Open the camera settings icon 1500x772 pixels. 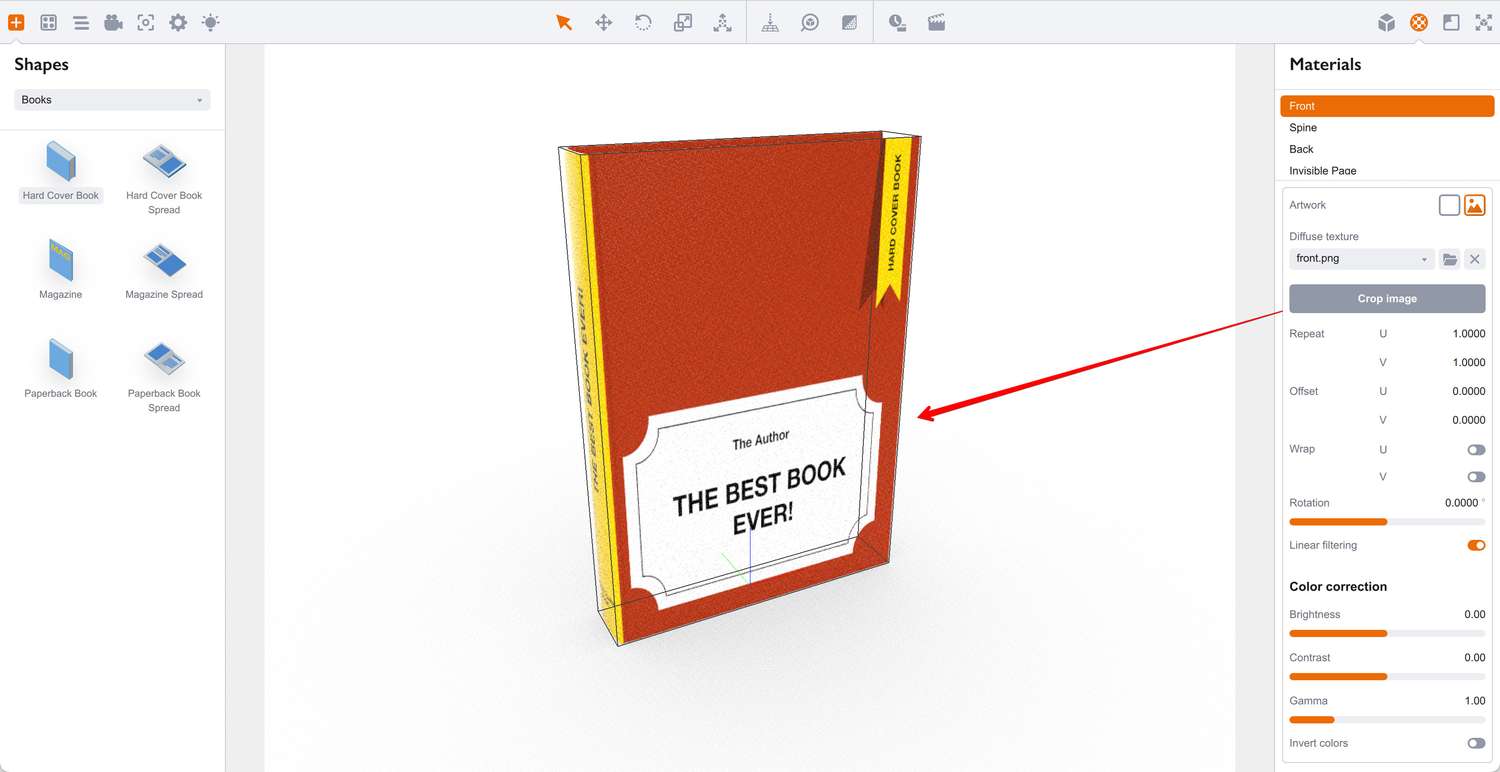(113, 22)
